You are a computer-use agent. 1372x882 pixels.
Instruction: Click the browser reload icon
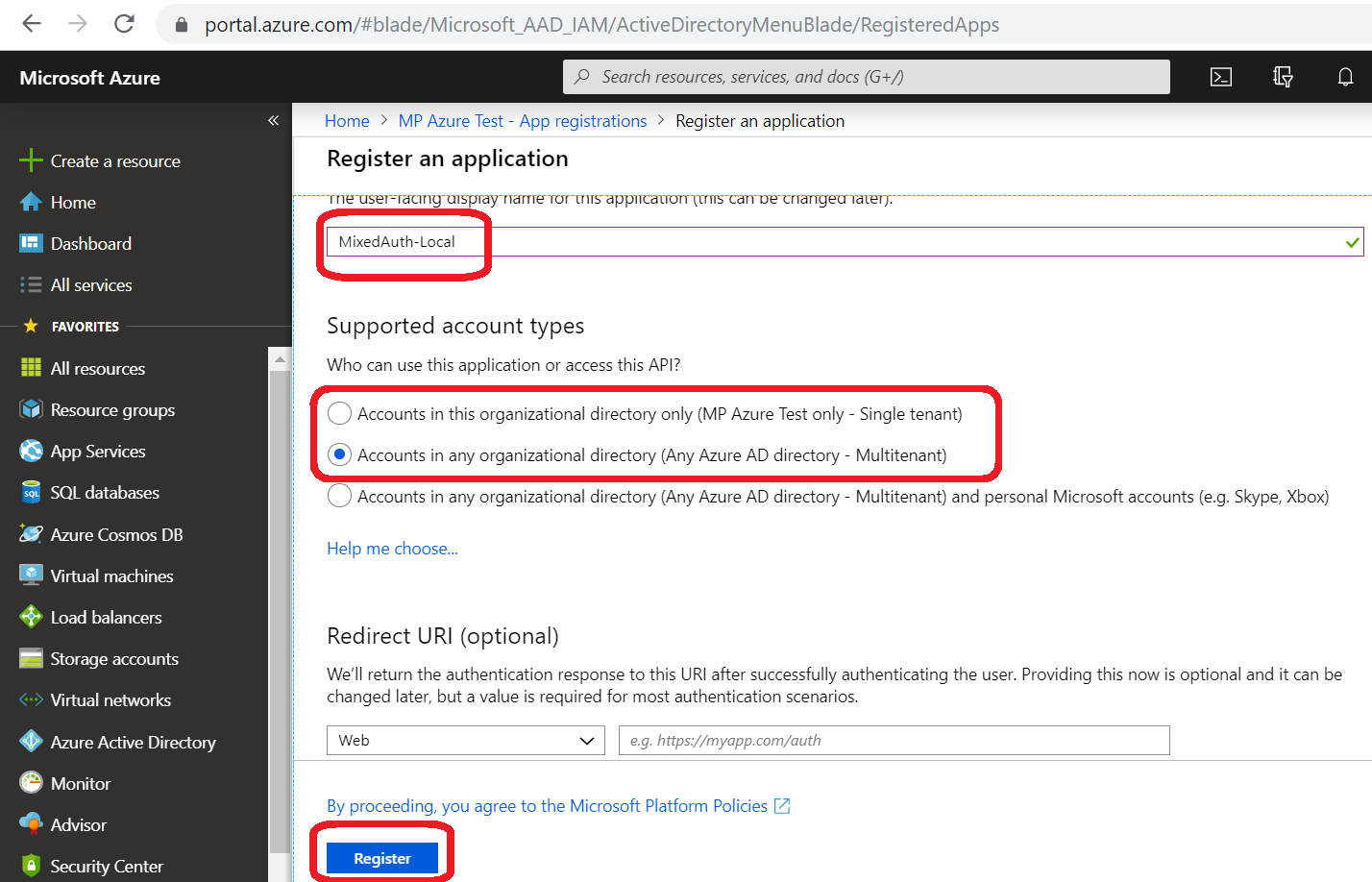[x=124, y=24]
